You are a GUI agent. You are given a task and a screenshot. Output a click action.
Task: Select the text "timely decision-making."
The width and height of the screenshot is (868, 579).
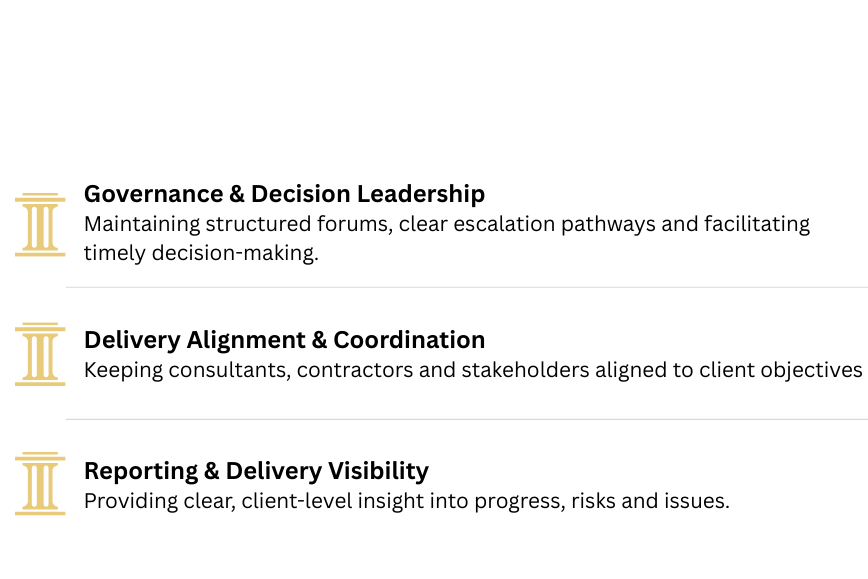201,253
